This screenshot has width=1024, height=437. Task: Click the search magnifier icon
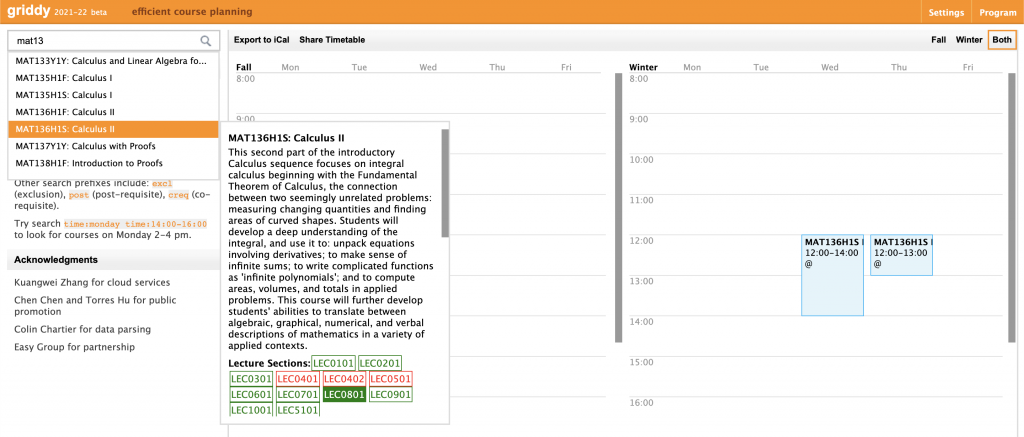click(x=206, y=41)
